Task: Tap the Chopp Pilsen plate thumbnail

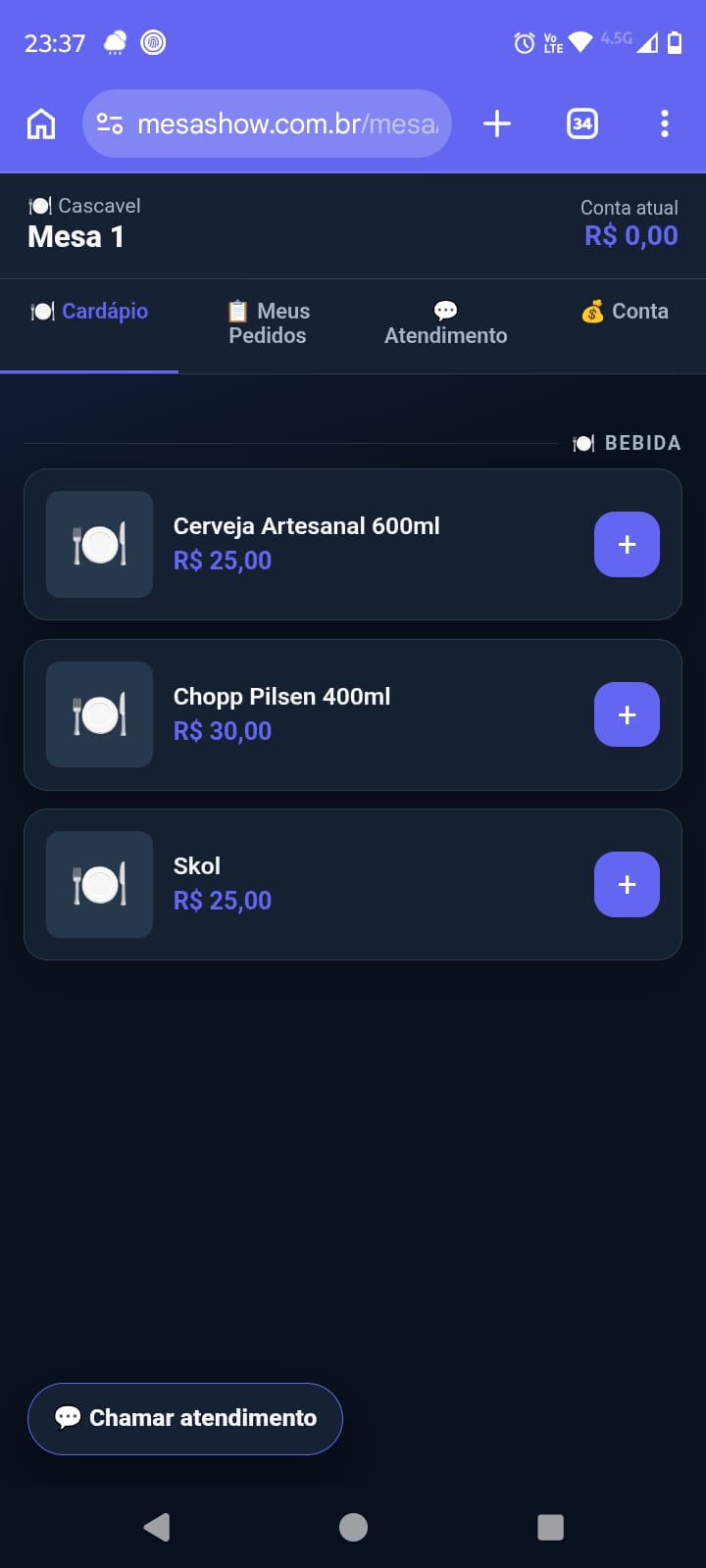Action: 99,714
